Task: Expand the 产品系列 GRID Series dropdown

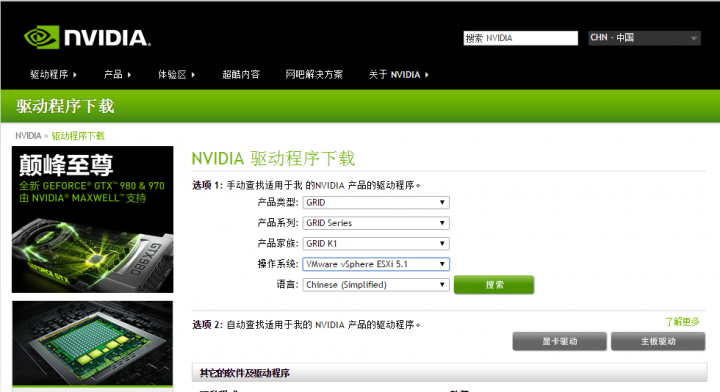Action: coord(376,223)
